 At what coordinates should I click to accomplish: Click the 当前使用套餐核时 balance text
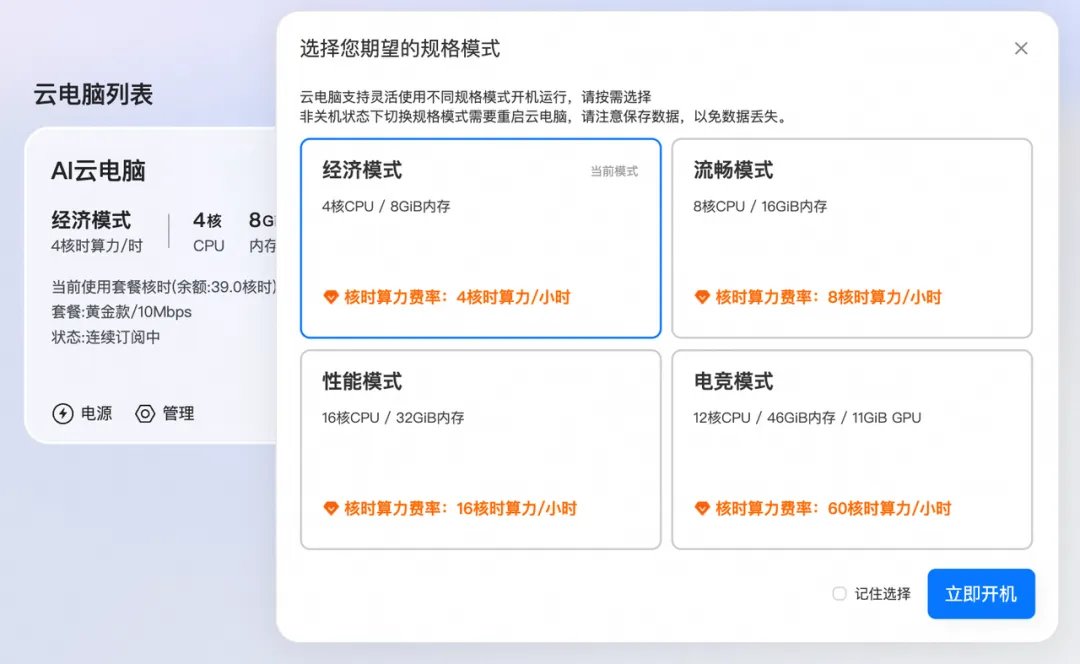click(x=164, y=287)
